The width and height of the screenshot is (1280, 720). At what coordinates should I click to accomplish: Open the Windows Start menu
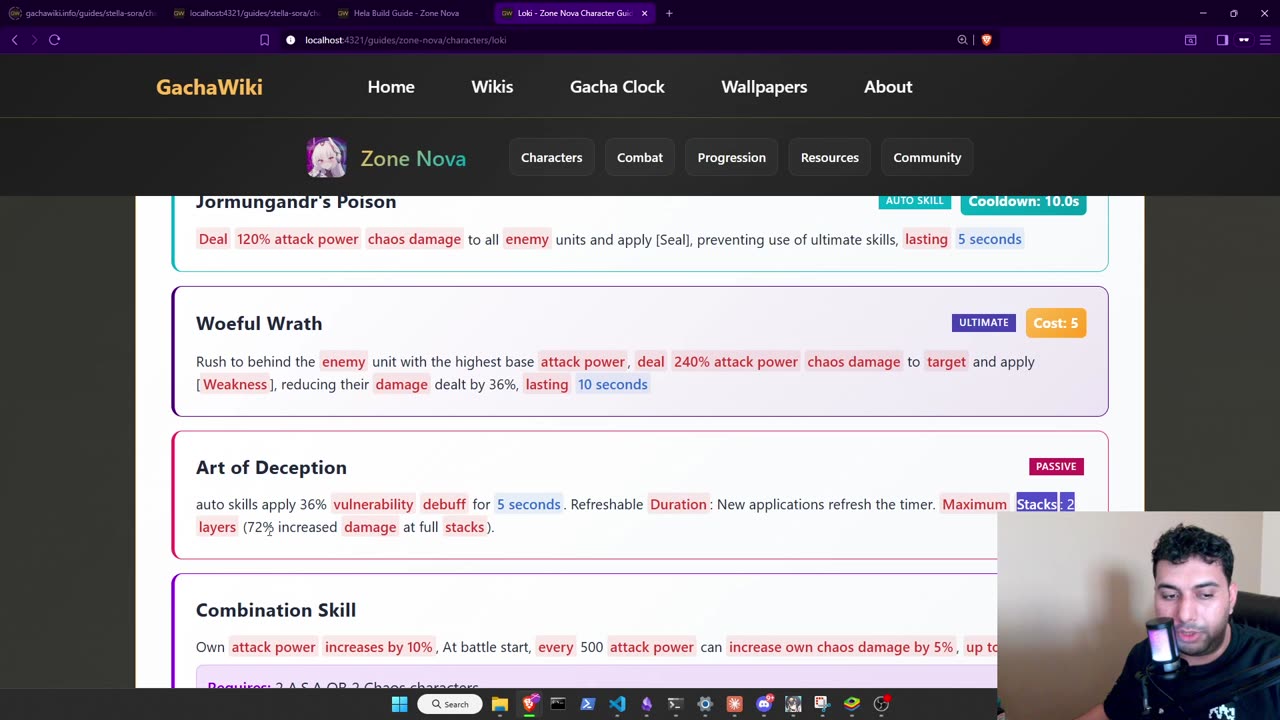pyautogui.click(x=399, y=704)
